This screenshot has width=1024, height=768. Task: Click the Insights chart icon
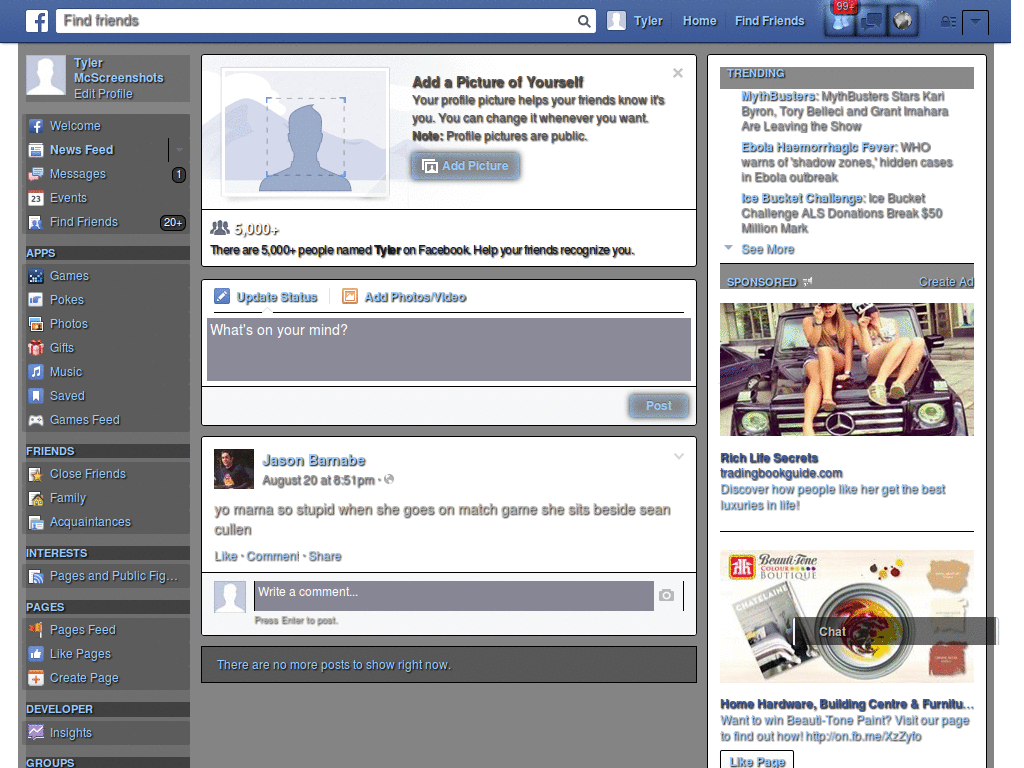tap(36, 733)
